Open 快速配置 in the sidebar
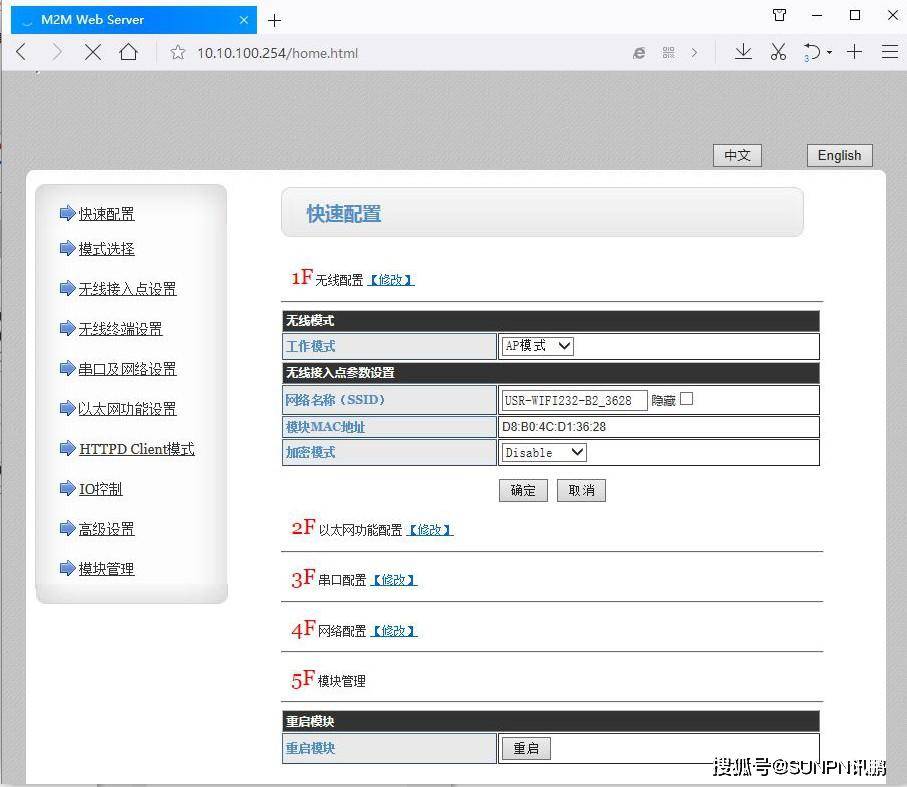The width and height of the screenshot is (907, 787). point(106,214)
